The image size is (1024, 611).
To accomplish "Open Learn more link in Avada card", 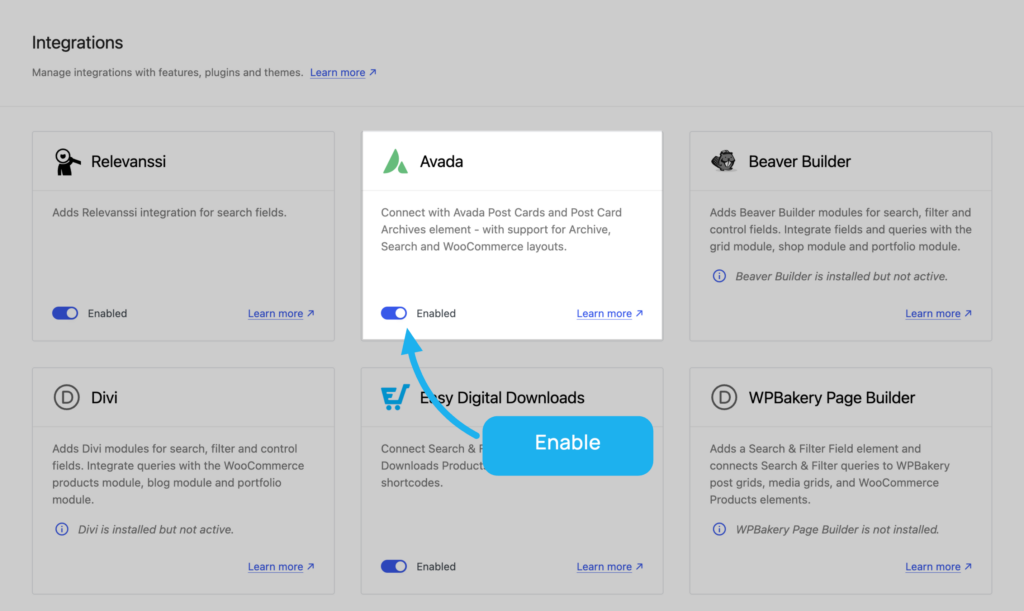I will coord(610,313).
